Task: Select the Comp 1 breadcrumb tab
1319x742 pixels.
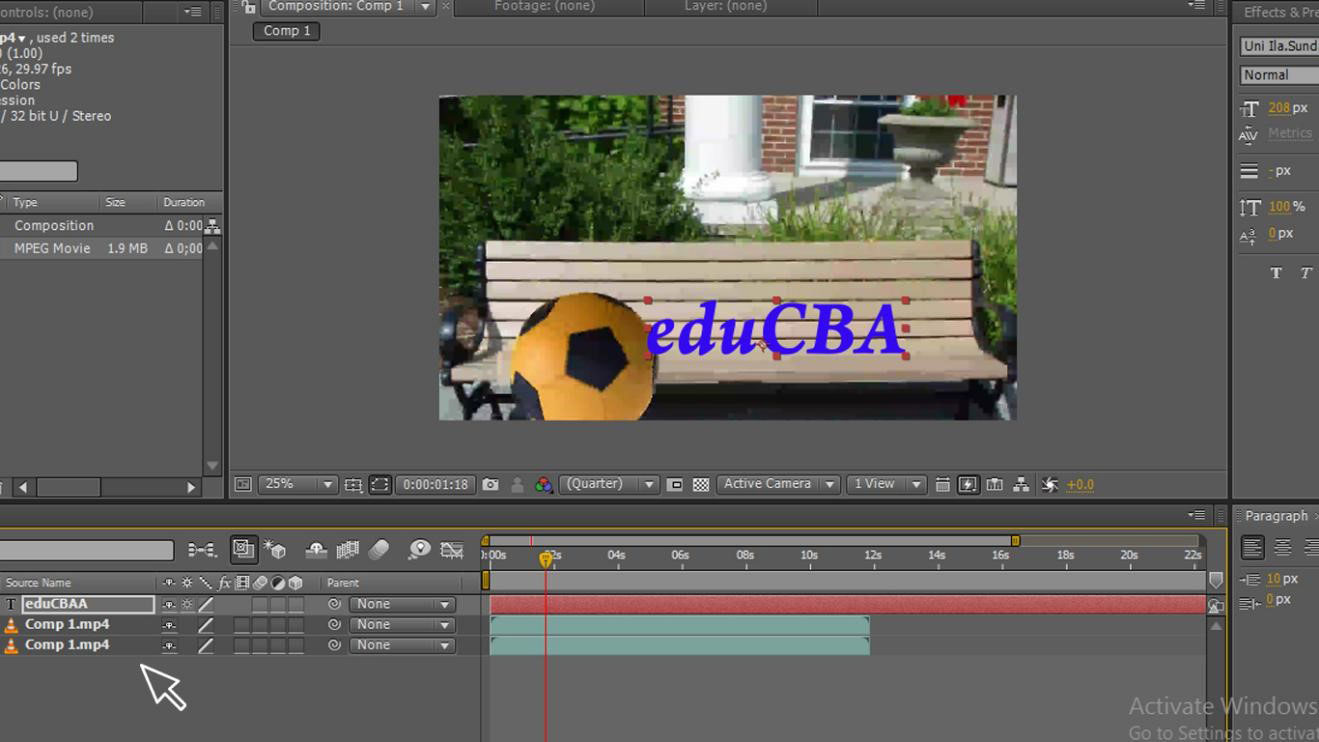Action: click(287, 31)
